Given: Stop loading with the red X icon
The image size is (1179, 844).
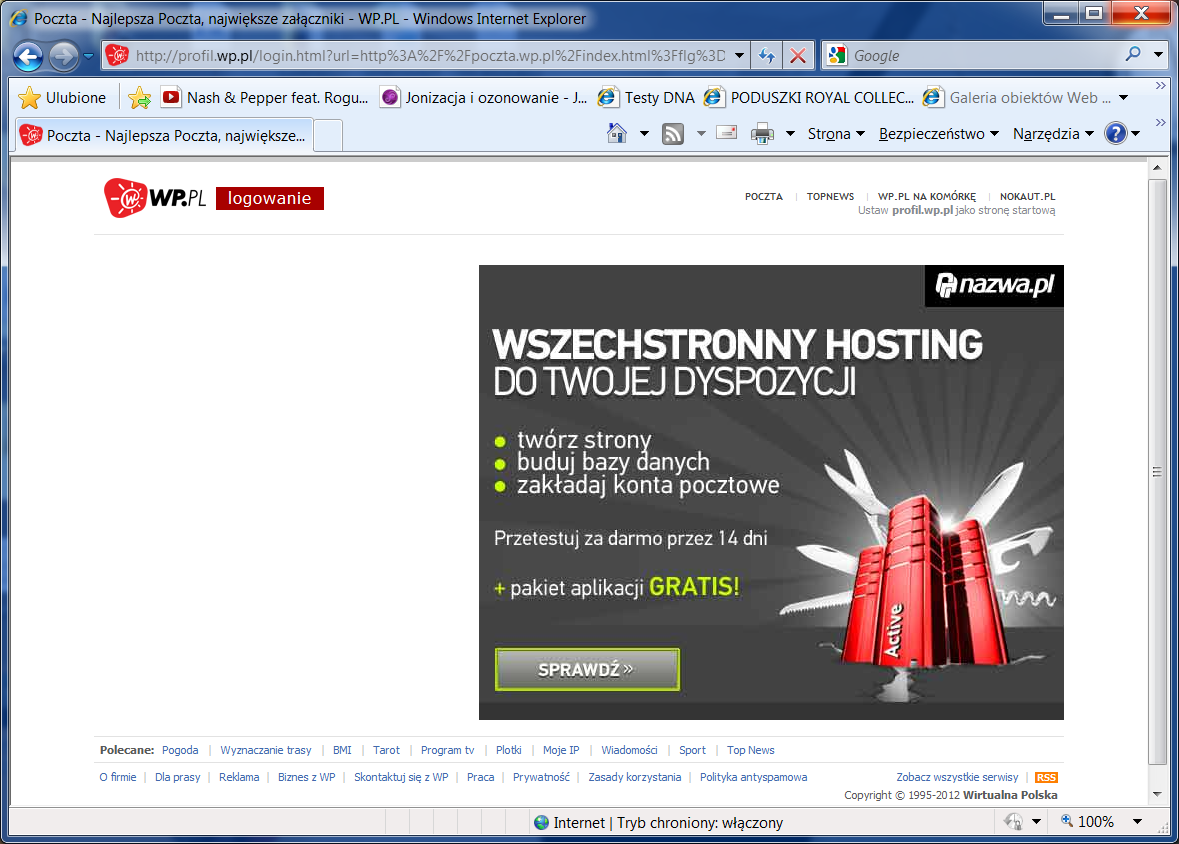Looking at the screenshot, I should tap(798, 56).
